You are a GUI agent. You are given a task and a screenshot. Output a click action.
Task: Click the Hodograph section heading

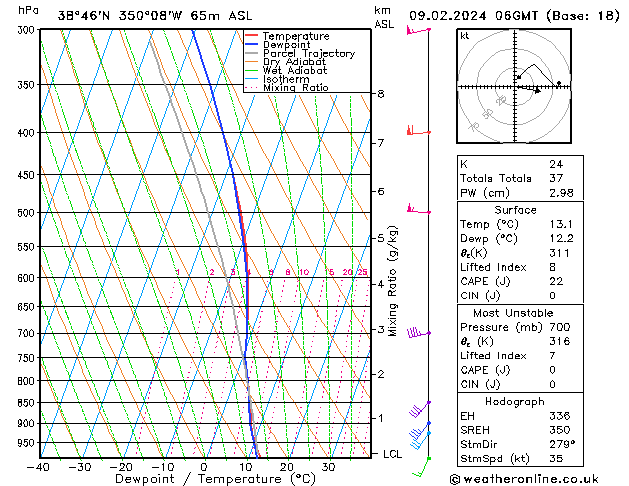point(515,401)
